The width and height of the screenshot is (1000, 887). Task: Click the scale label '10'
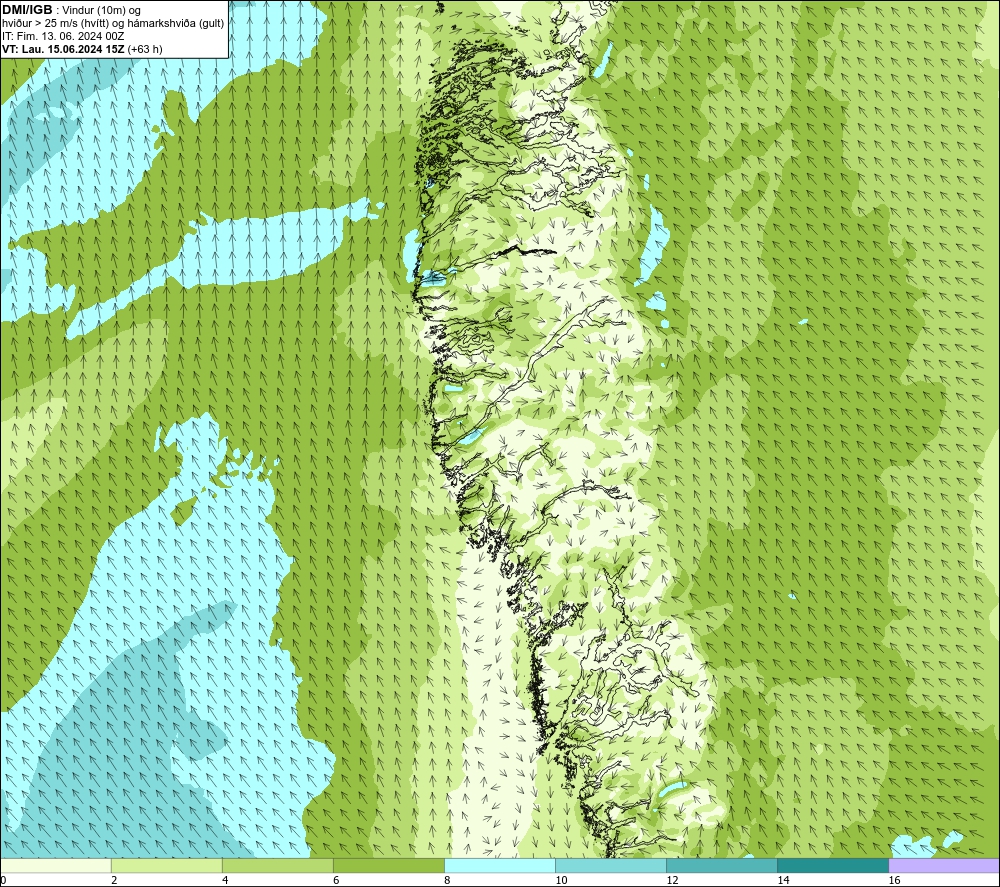[561, 880]
